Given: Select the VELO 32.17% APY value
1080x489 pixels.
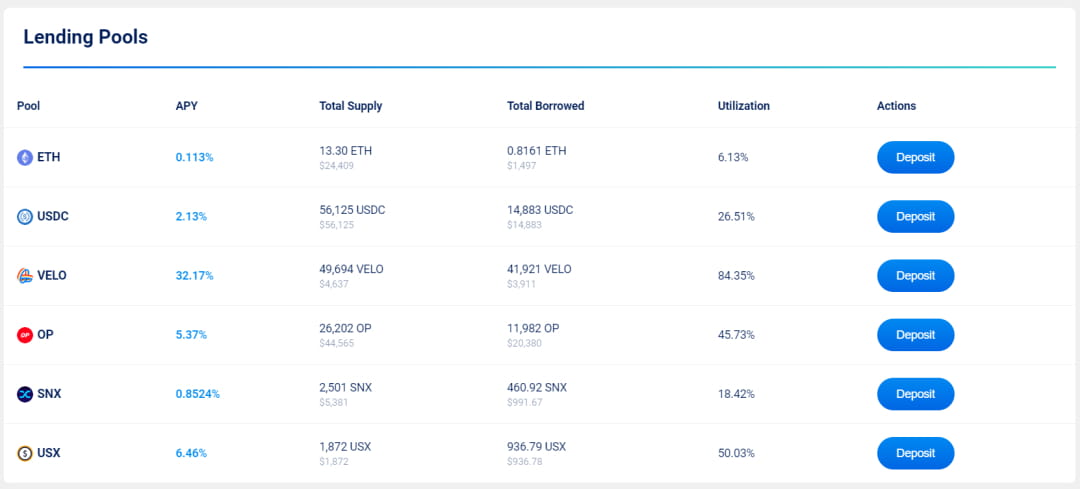Looking at the screenshot, I should [x=194, y=275].
